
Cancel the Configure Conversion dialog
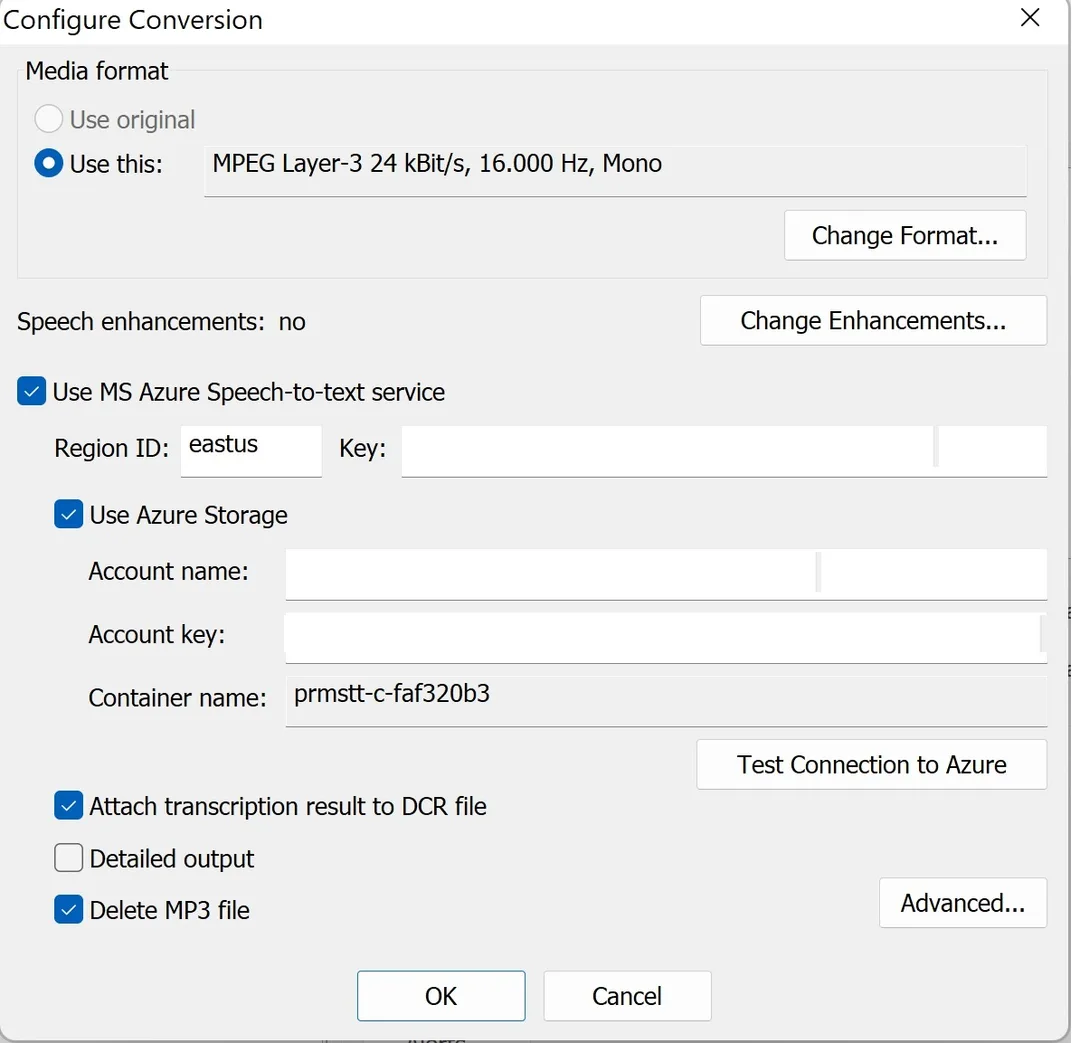(627, 996)
